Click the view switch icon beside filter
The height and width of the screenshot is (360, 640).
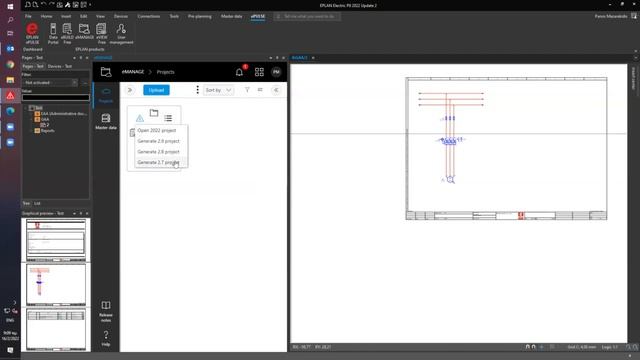click(260, 90)
